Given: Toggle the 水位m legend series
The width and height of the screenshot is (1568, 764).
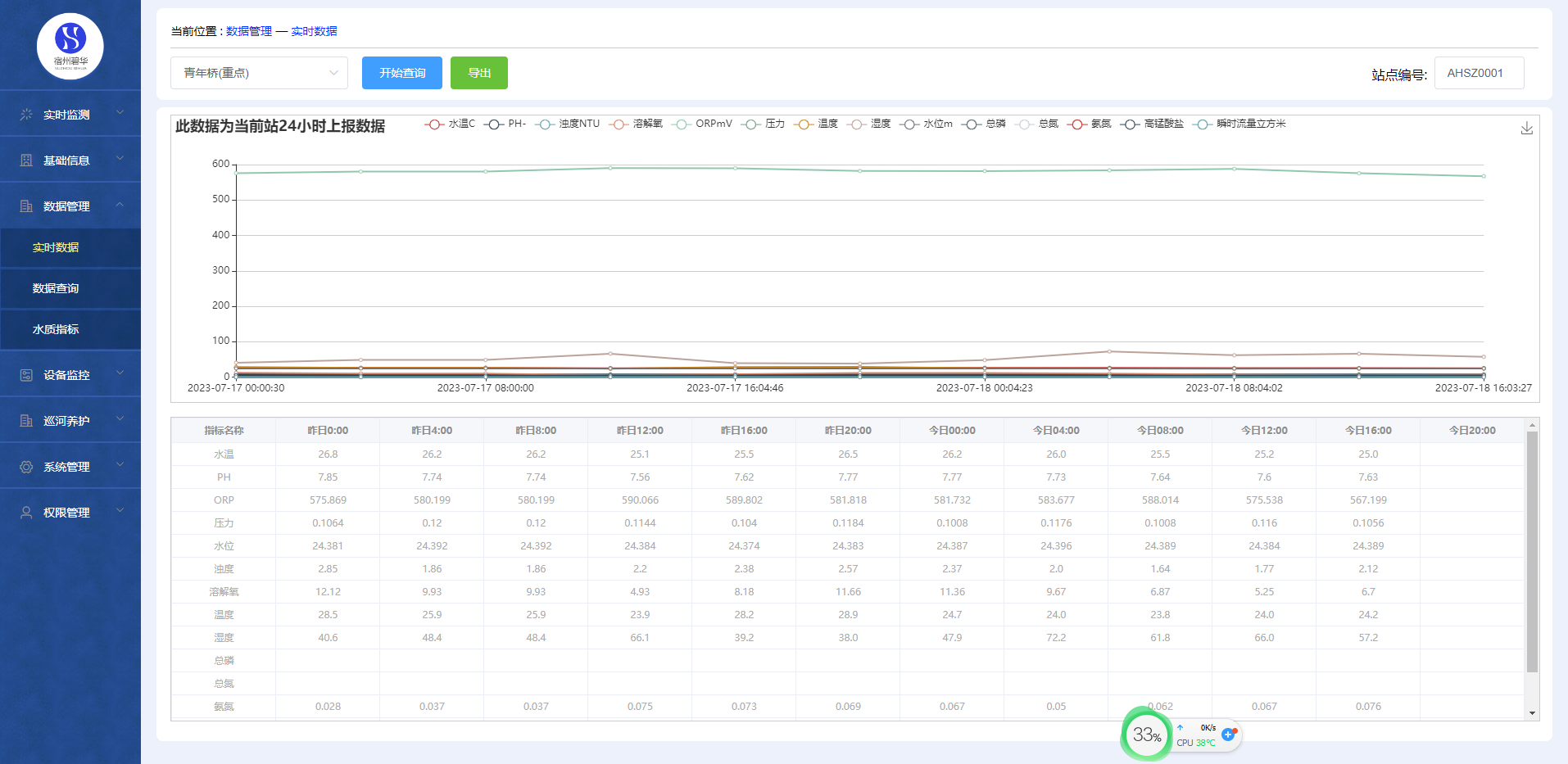Looking at the screenshot, I should tap(926, 124).
